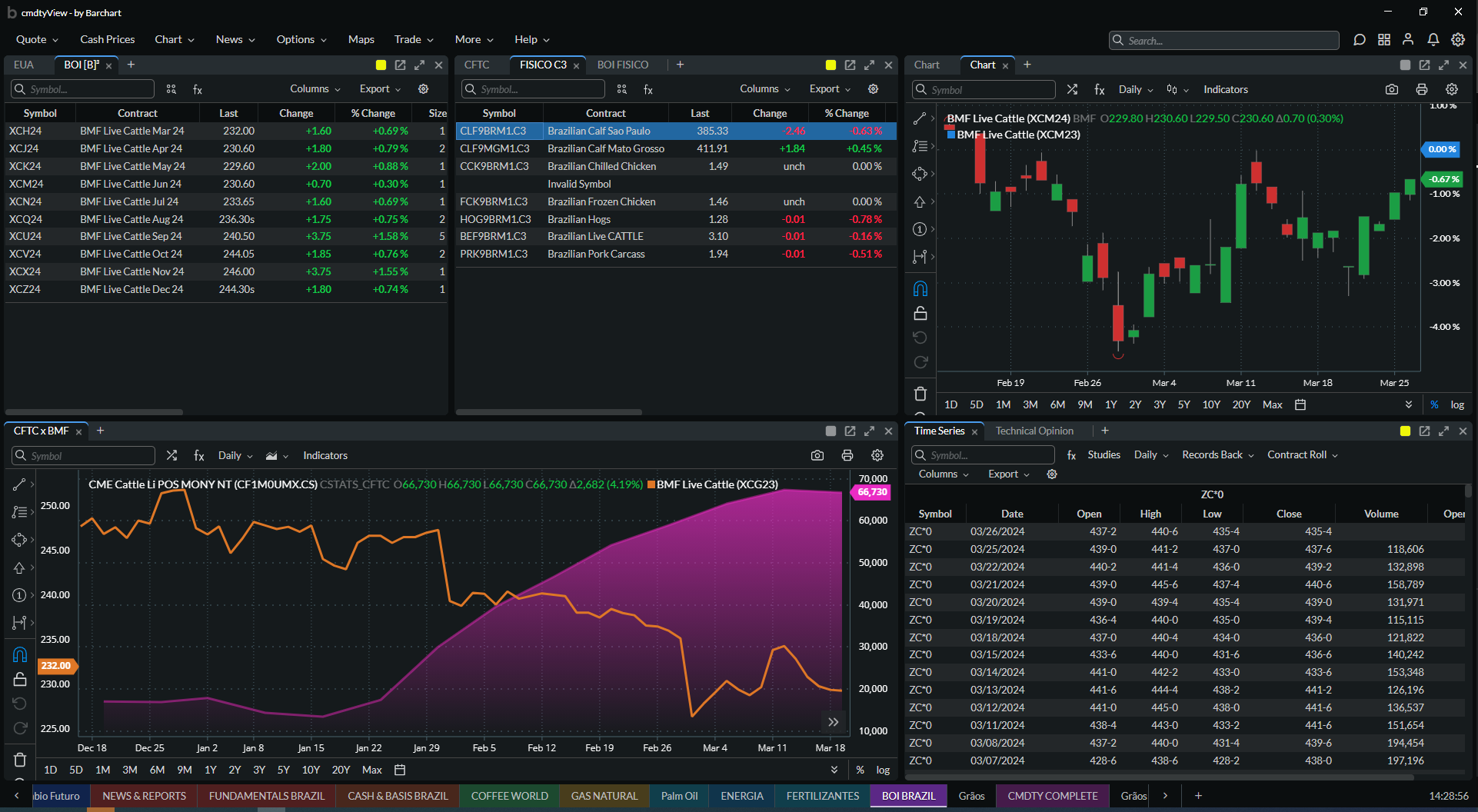Viewport: 1478px width, 812px height.
Task: Open fx expression builder in XCM24 chart toolbar
Action: click(x=1100, y=89)
